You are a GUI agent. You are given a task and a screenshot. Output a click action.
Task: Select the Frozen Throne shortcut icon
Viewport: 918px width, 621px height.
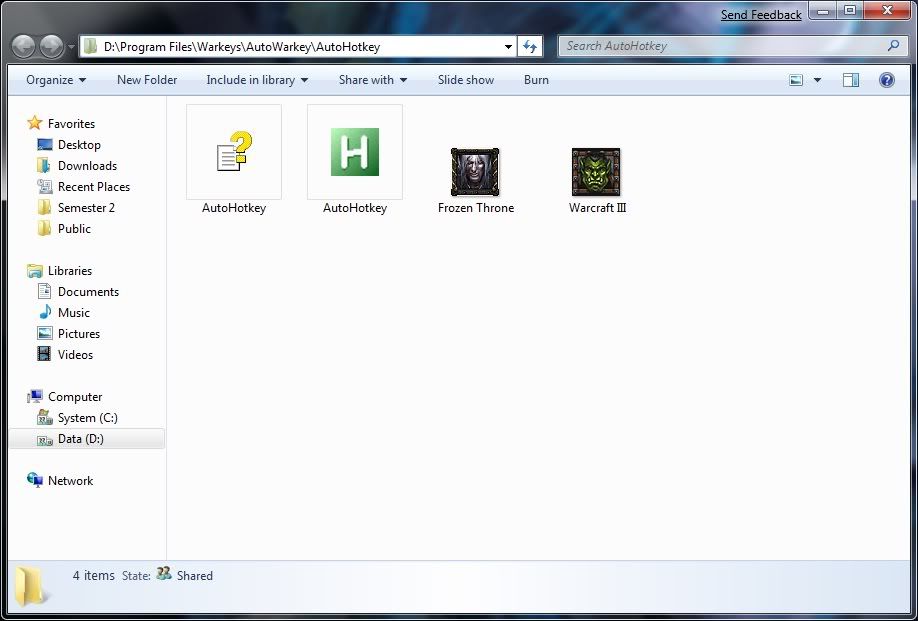click(x=475, y=171)
